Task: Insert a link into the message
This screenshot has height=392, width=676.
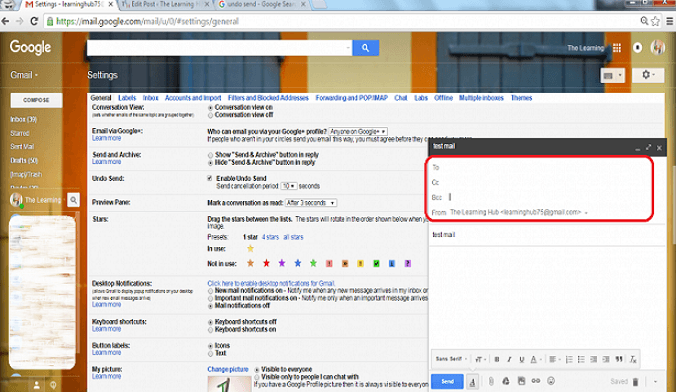Action: 535,381
